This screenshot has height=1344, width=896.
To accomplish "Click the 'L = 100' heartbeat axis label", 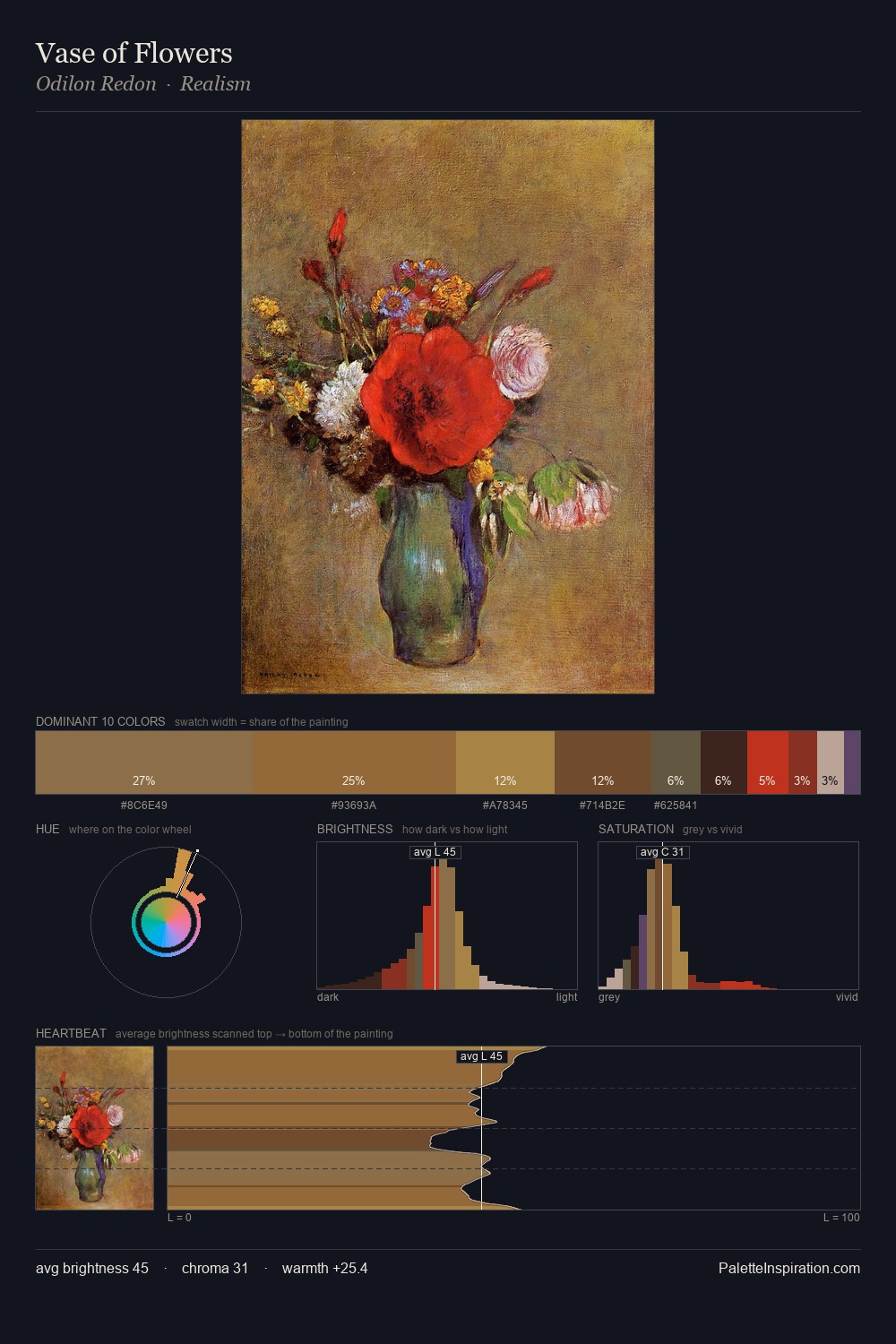I will 841,1218.
